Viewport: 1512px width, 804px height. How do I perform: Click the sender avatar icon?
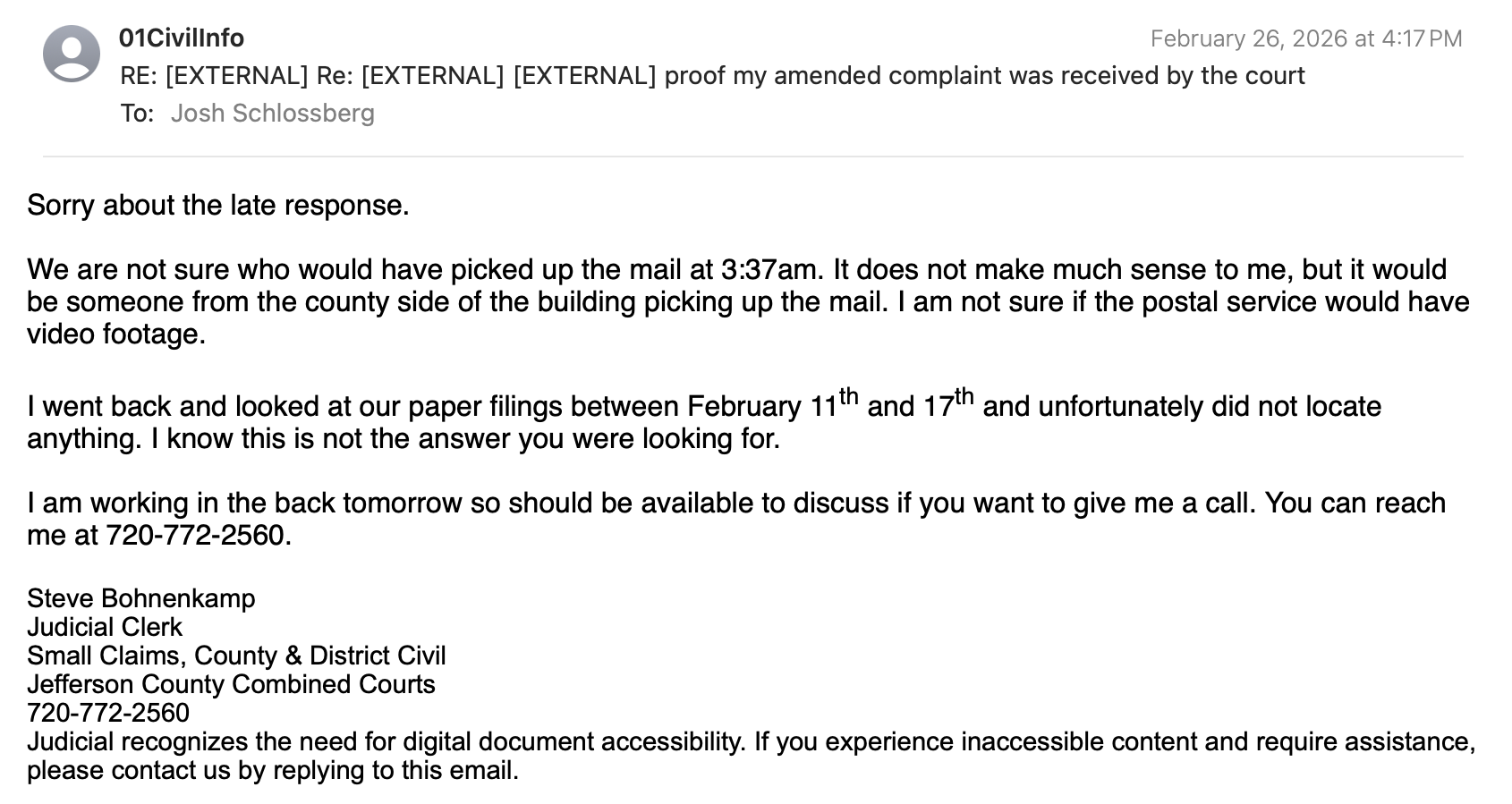tap(72, 54)
